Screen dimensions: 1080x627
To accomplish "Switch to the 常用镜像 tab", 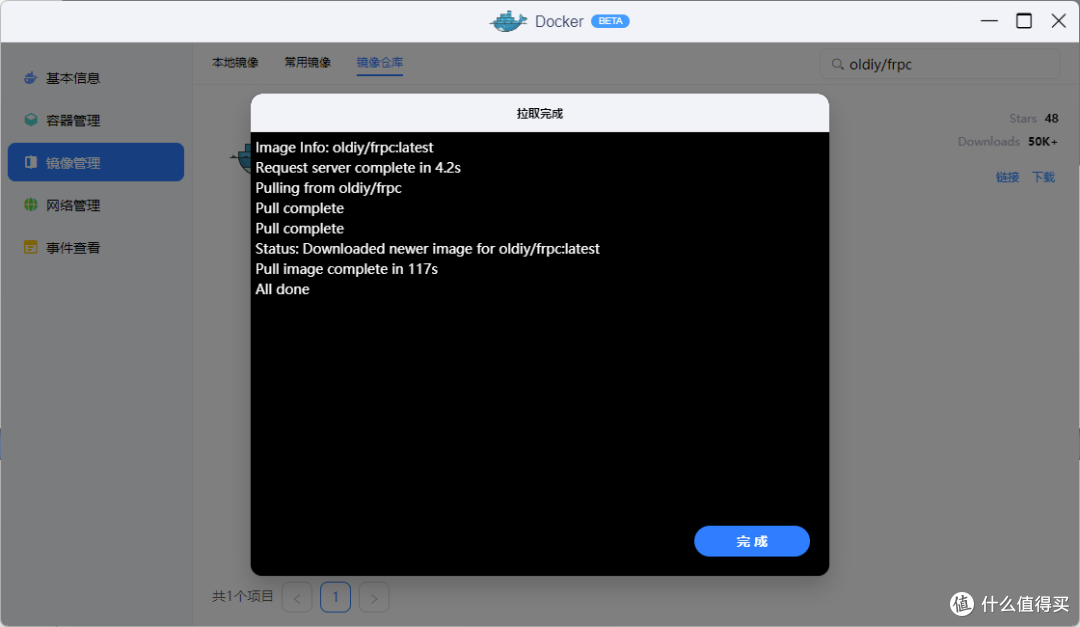I will pos(307,63).
